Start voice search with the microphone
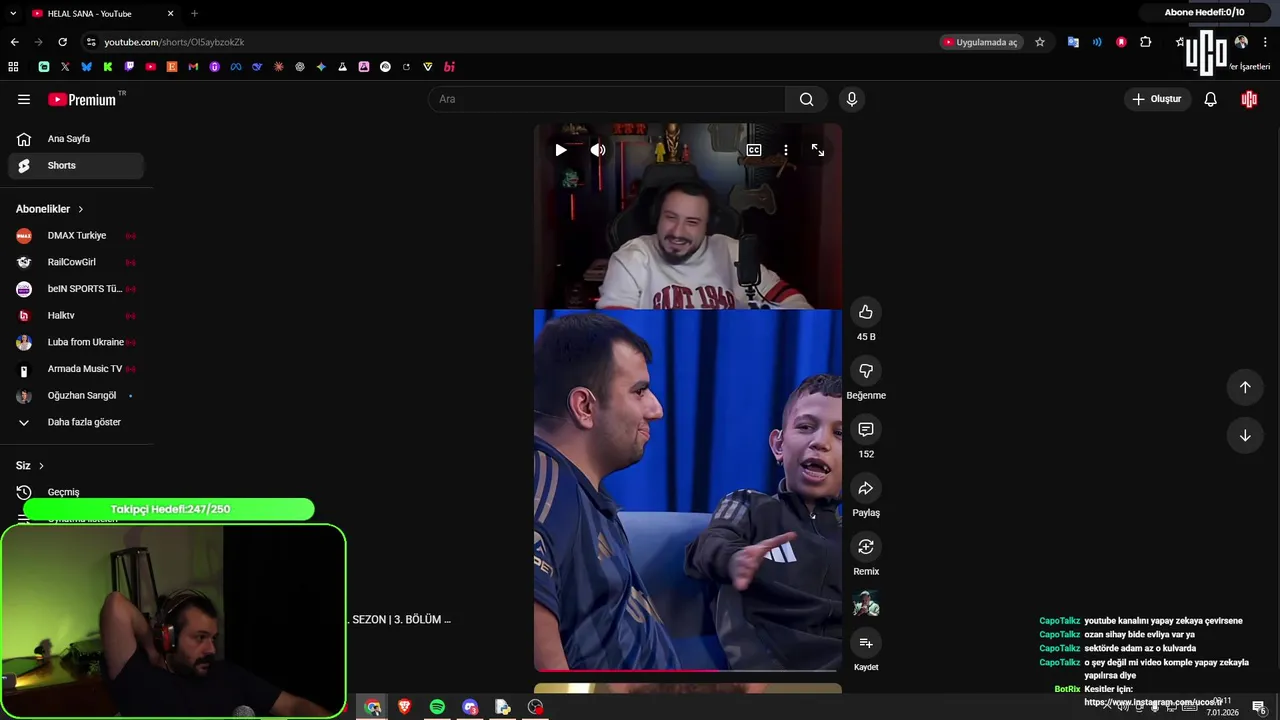1280x720 pixels. pos(852,99)
